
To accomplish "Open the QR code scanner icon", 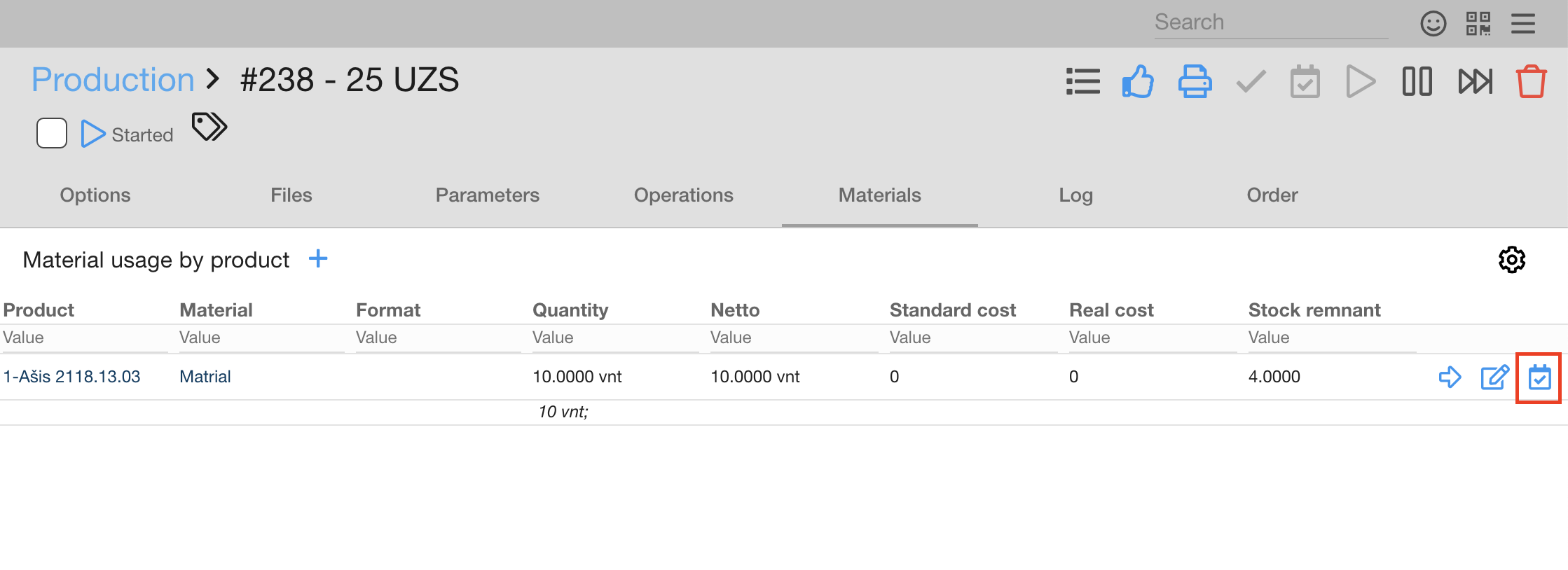I will (1478, 24).
